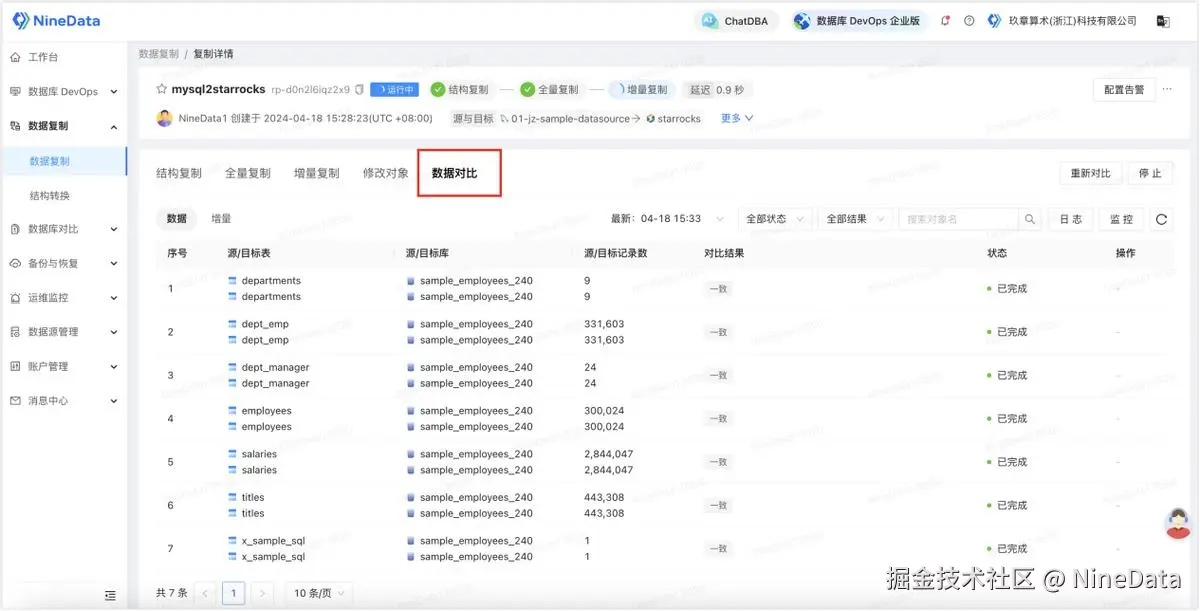Screen dimensions: 1200x611
Task: Click the 运行中 status badge
Action: point(395,89)
